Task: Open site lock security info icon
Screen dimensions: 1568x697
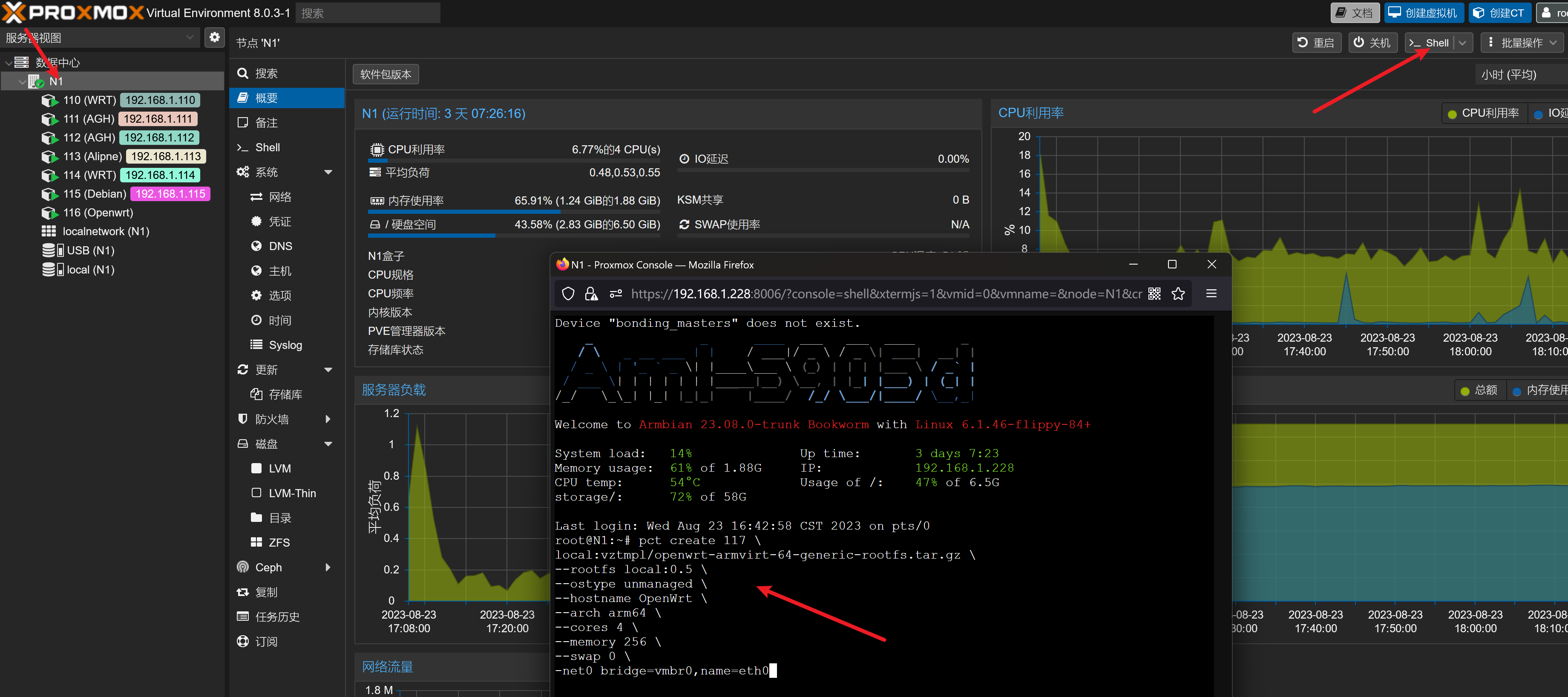Action: 590,294
